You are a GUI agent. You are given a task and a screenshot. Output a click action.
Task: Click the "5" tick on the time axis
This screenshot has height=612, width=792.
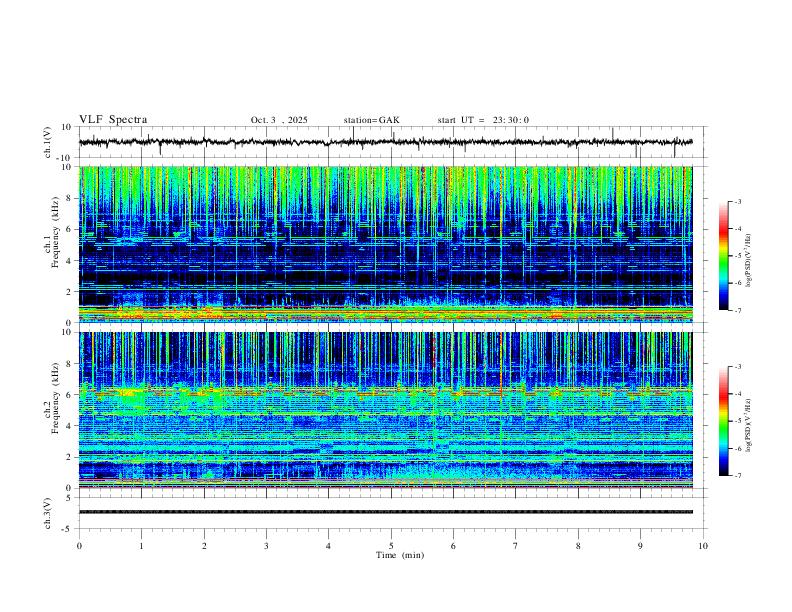391,546
